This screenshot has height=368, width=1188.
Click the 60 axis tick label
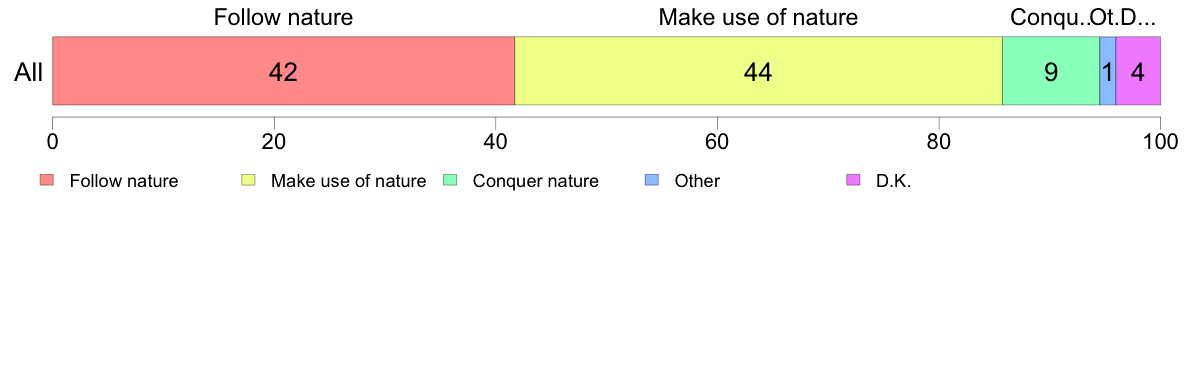717,142
